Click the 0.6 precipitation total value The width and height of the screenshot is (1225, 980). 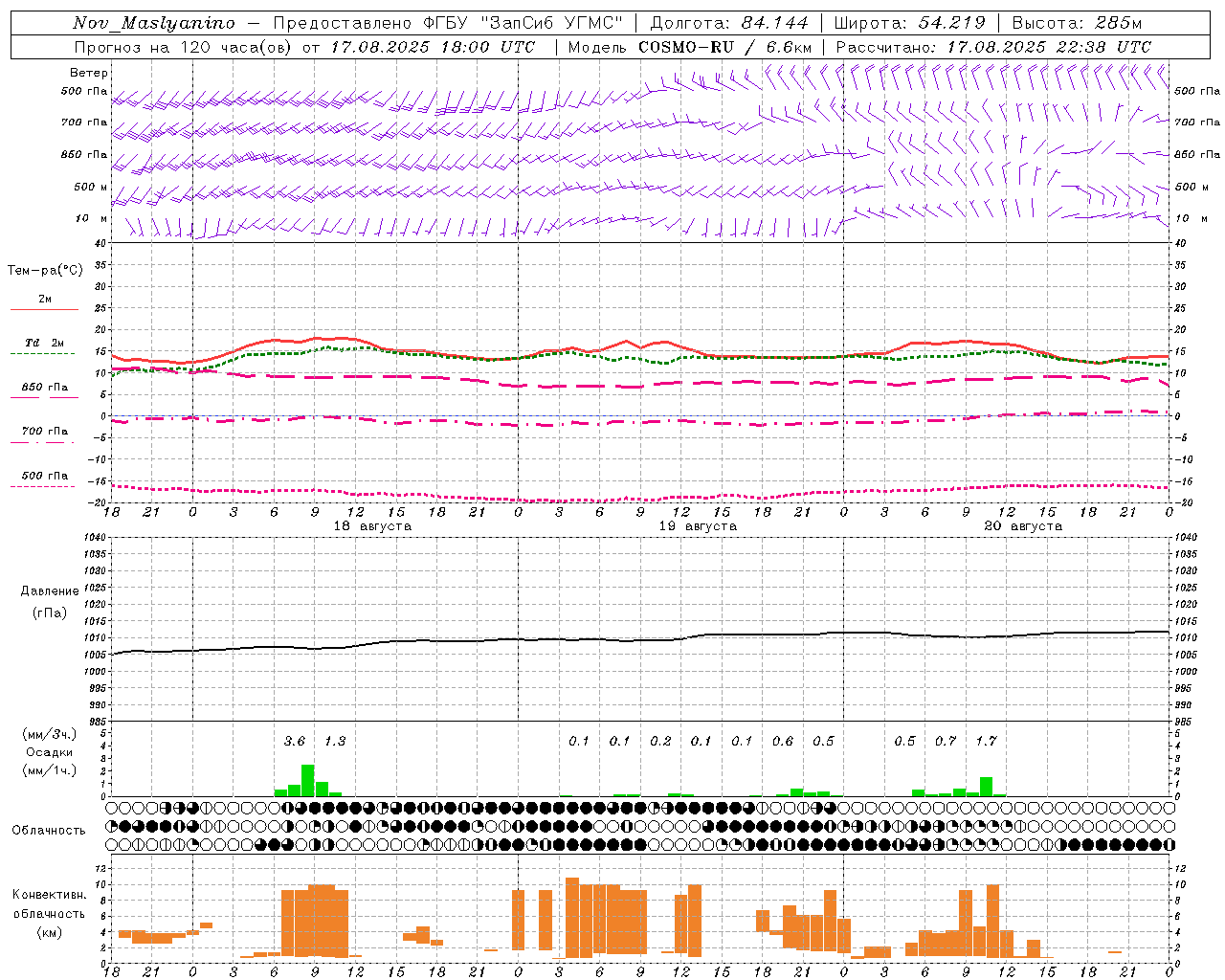pos(783,741)
